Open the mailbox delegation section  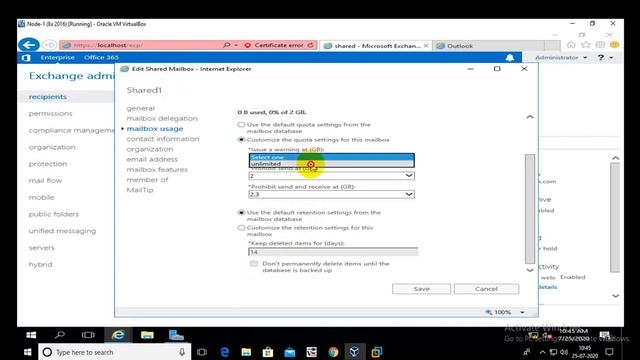(x=162, y=118)
